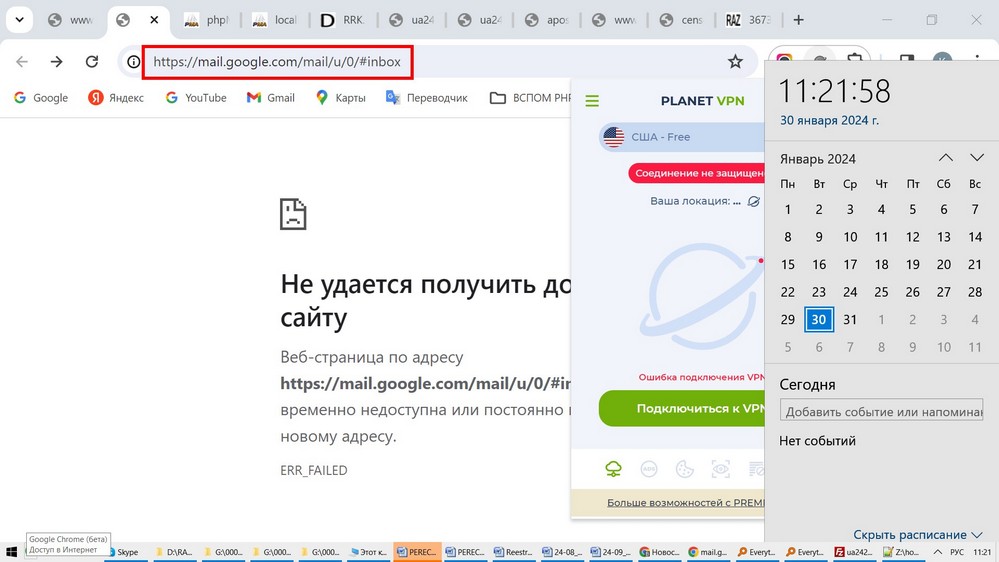The image size is (999, 562).
Task: Go to previous month with the calendar up arrow
Action: (945, 157)
